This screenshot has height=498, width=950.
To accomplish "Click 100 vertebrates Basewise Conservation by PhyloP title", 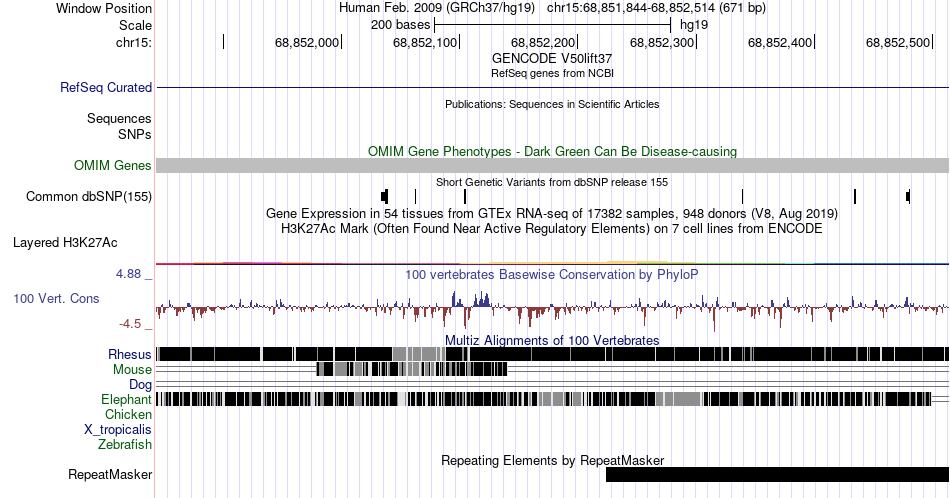I will [x=552, y=274].
